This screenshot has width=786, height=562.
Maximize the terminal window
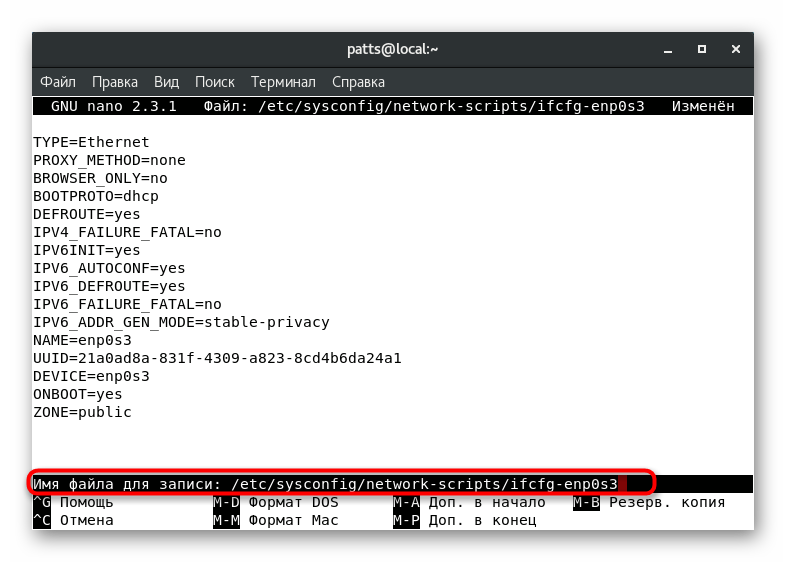tap(702, 49)
